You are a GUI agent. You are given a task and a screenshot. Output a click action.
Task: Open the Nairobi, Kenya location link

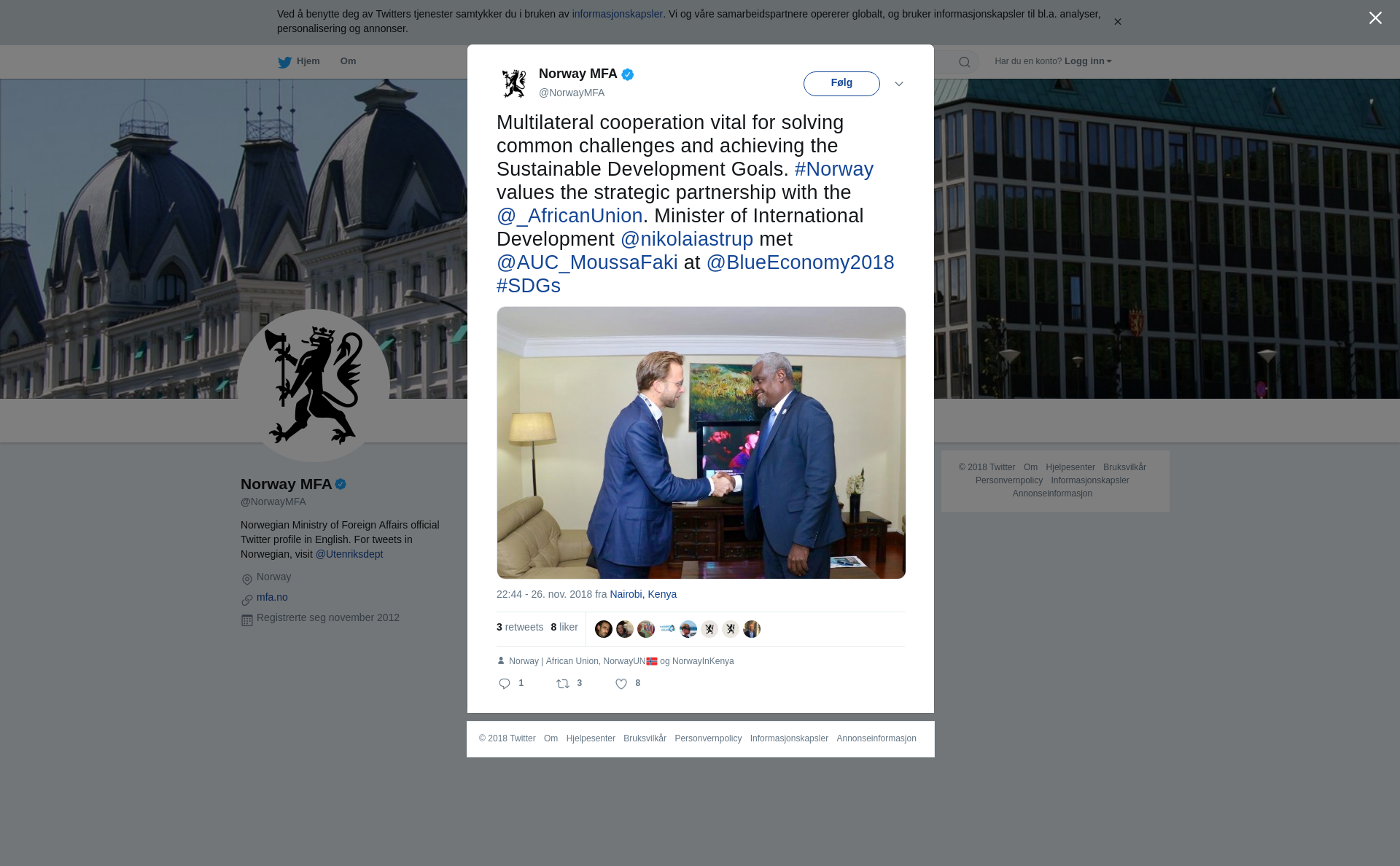pos(643,594)
